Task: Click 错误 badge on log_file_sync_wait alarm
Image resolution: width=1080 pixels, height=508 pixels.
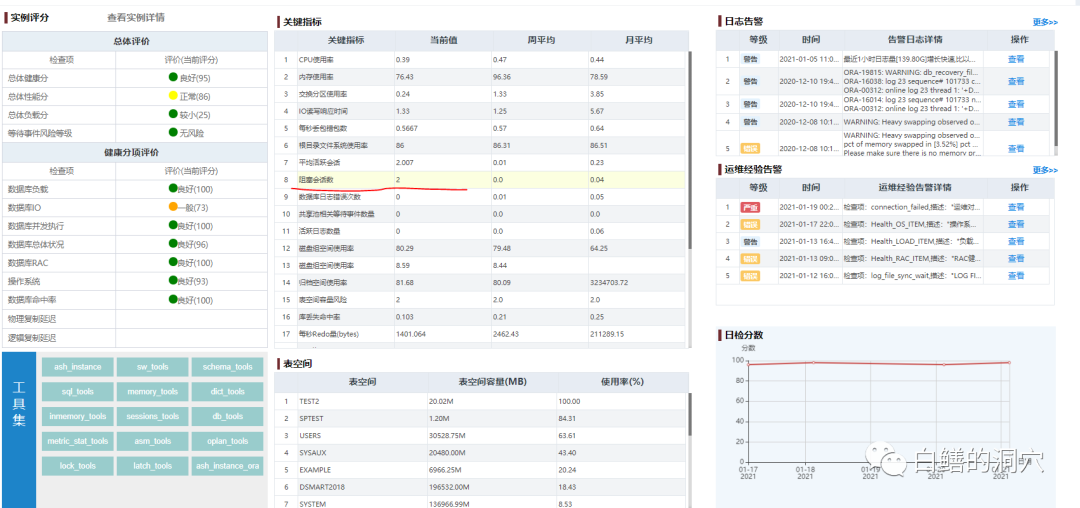Action: [x=750, y=276]
